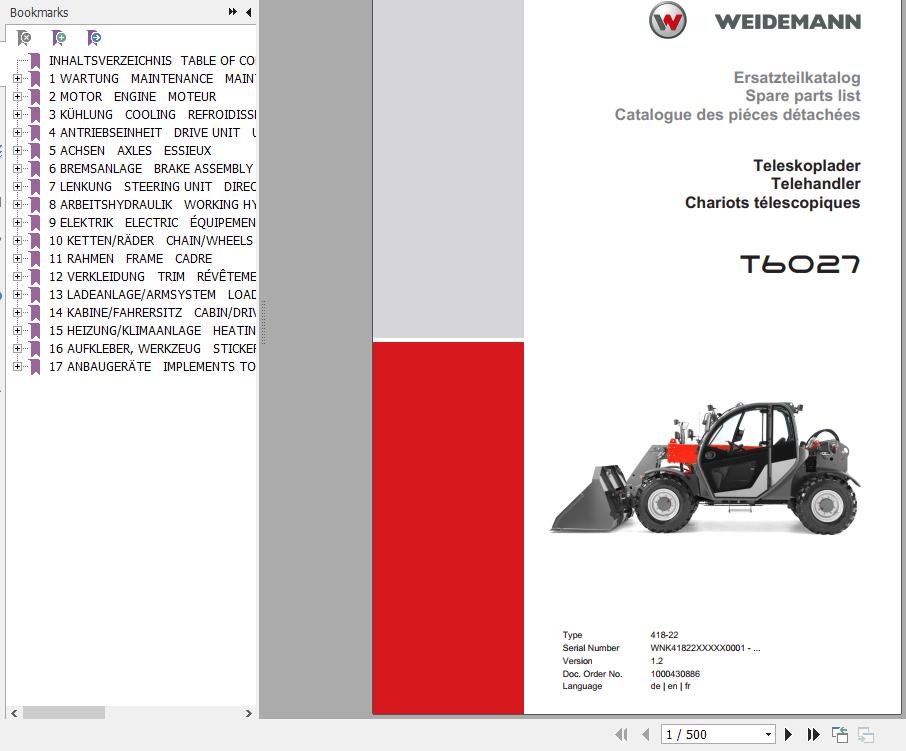Expand the 8 ARBEITSHYDRAULIK bookmark node

tap(17, 205)
